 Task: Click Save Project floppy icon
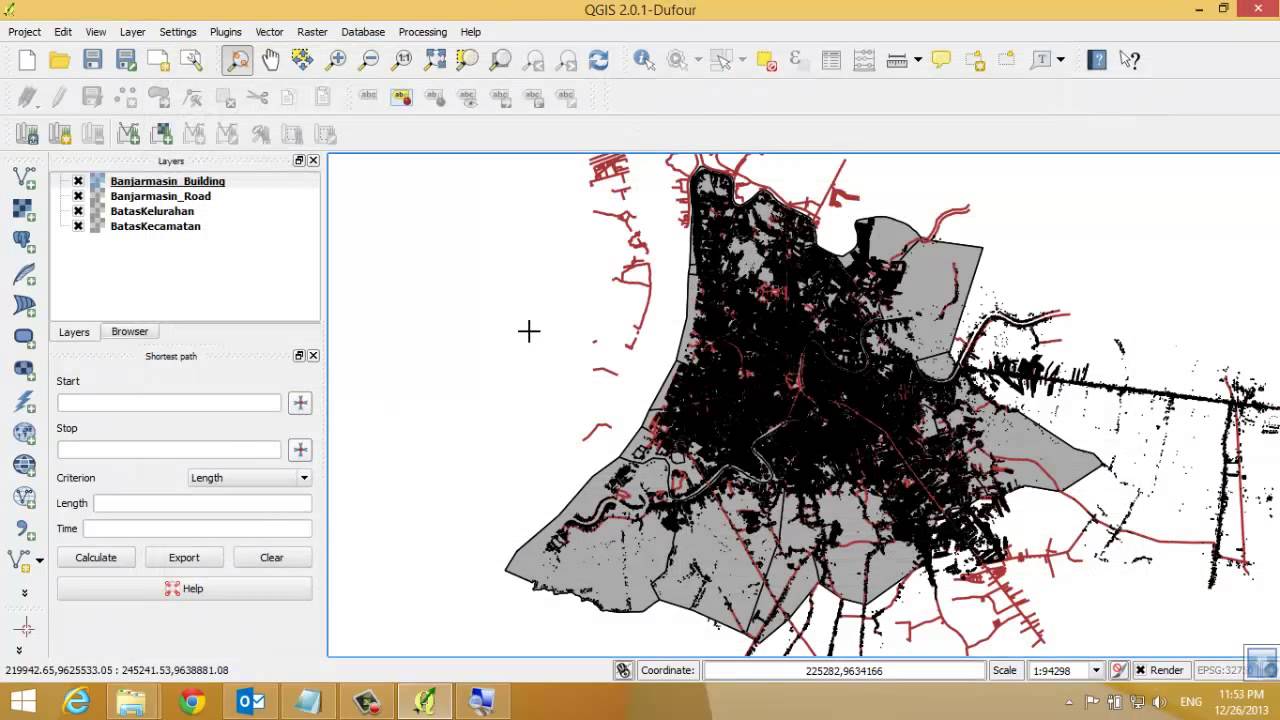point(92,60)
